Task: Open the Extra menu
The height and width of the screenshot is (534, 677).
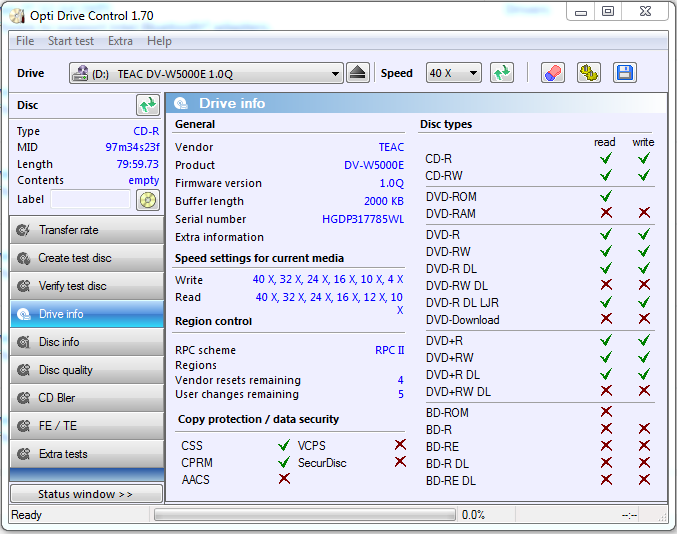Action: 120,41
